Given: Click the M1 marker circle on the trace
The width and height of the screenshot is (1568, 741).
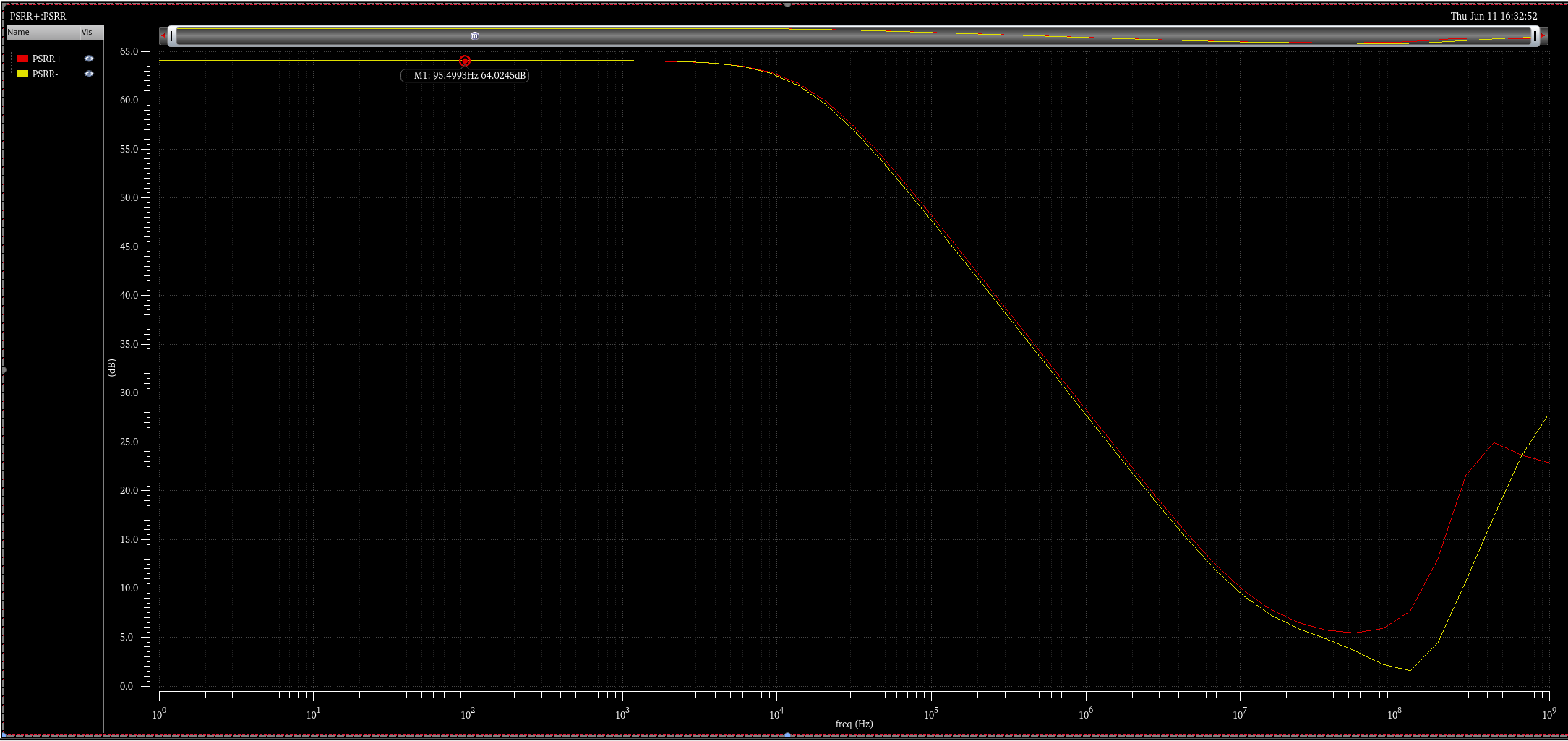Looking at the screenshot, I should tap(465, 61).
